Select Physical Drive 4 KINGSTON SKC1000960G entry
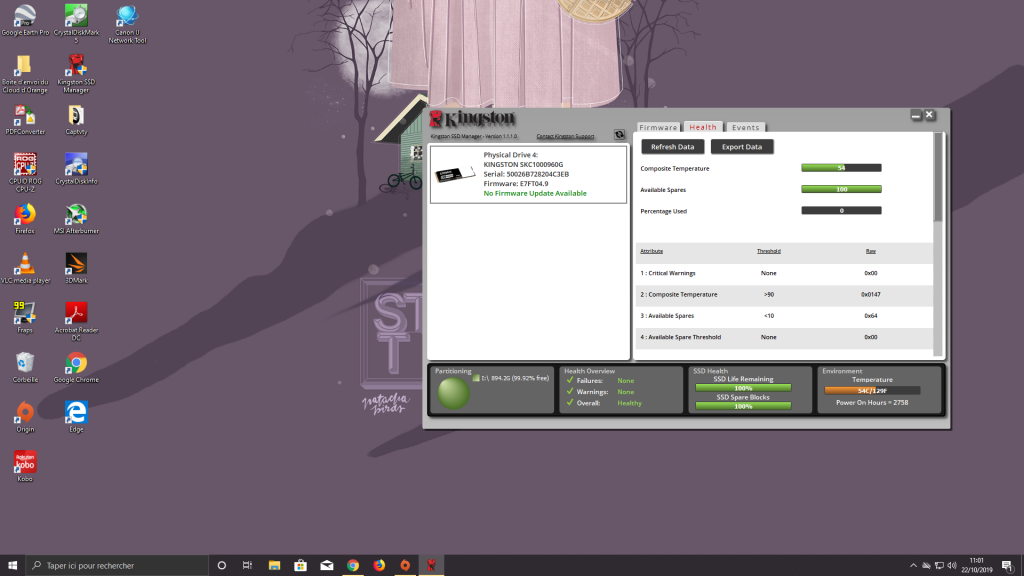The width and height of the screenshot is (1024, 576). click(528, 174)
